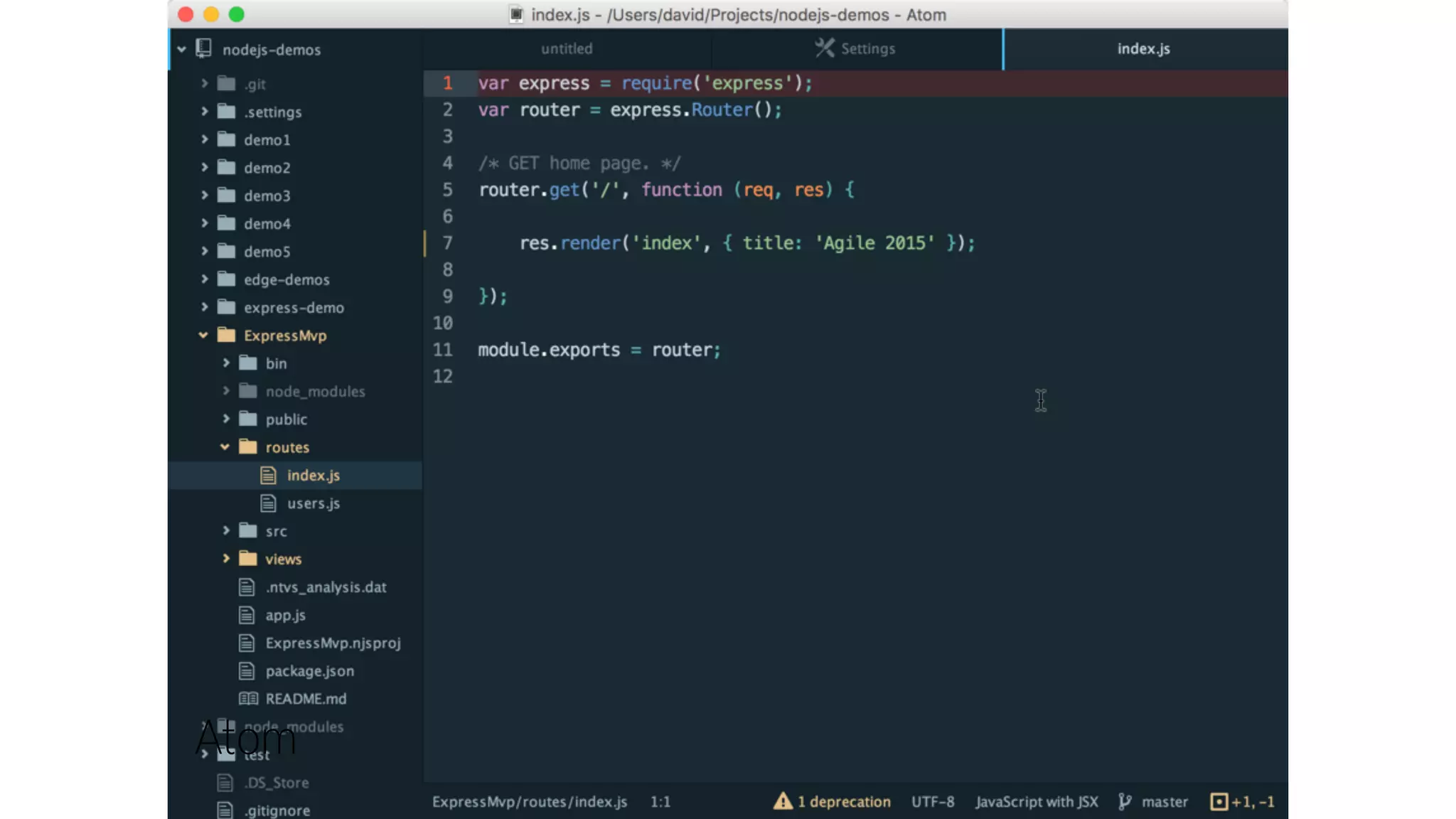Image resolution: width=1456 pixels, height=819 pixels.
Task: Click the git branch icon beside master
Action: click(1125, 801)
